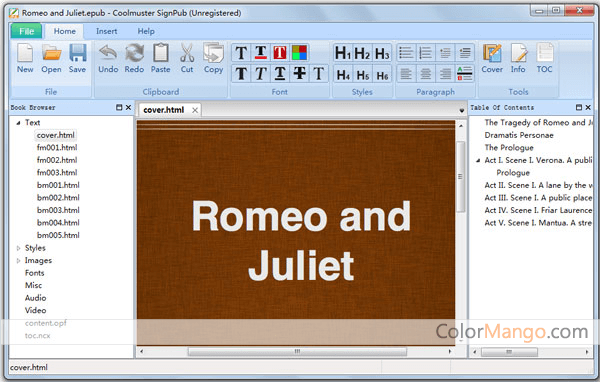This screenshot has width=600, height=382.
Task: Select bm002.html in Book Browser
Action: click(58, 198)
